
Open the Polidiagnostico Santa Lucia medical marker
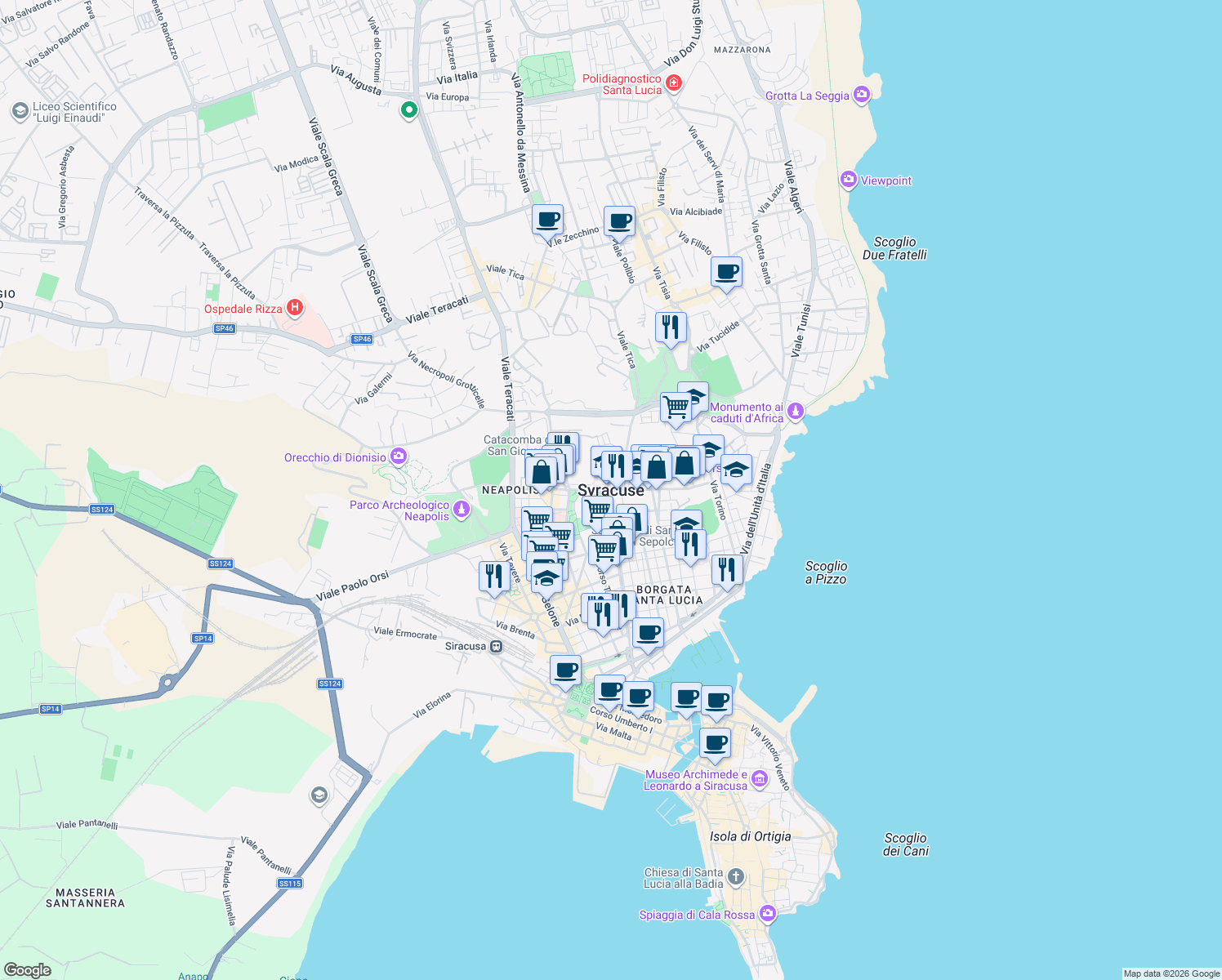672,82
